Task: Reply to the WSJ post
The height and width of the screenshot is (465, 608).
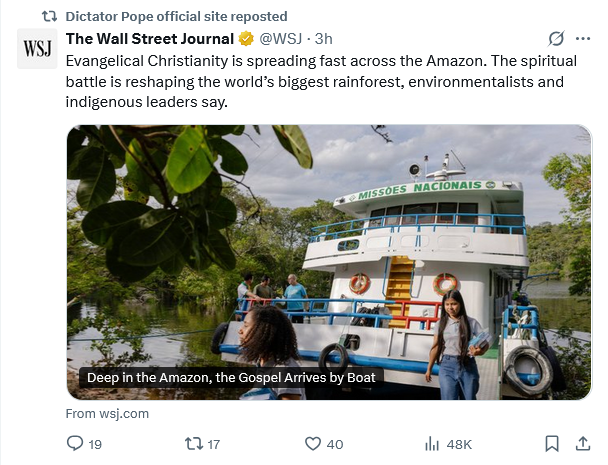Action: click(x=75, y=444)
